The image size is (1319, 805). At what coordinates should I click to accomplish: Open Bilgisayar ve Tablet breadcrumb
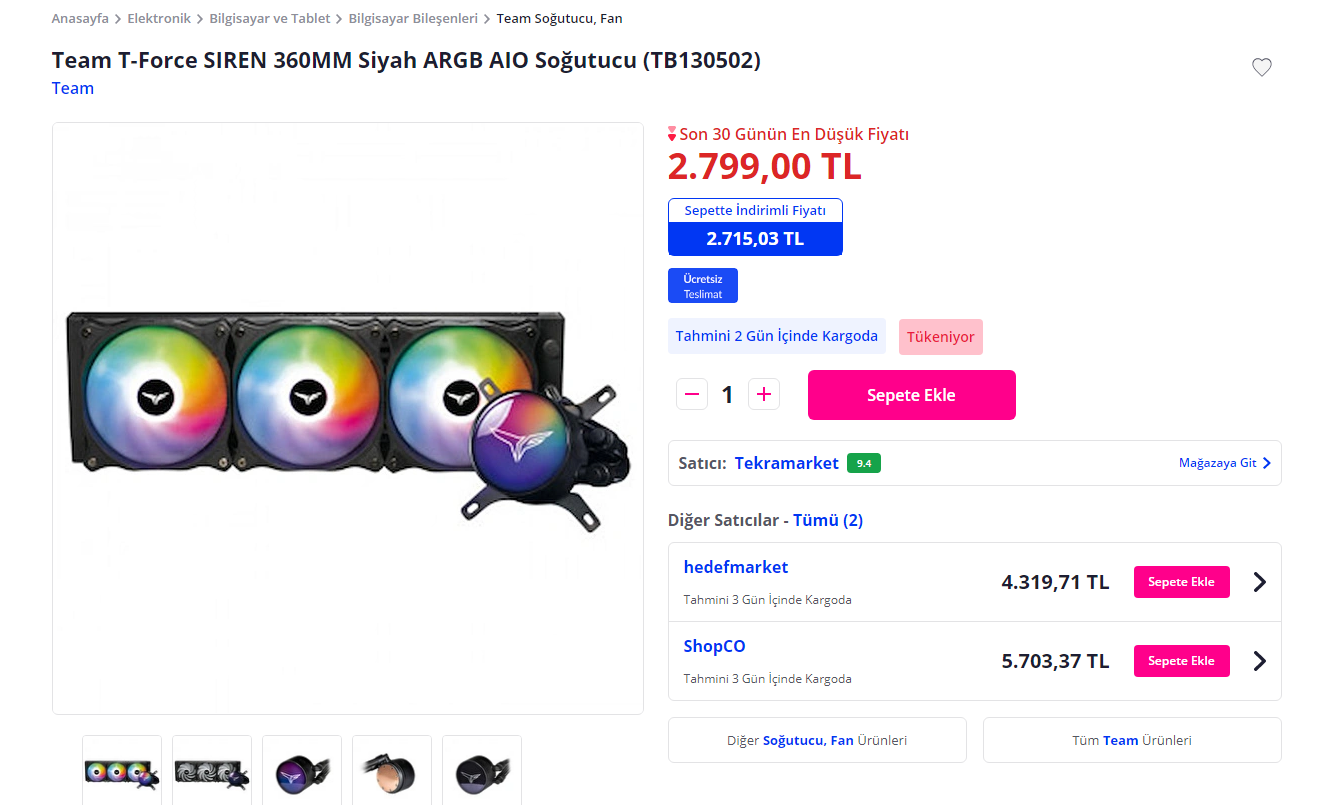(x=269, y=19)
